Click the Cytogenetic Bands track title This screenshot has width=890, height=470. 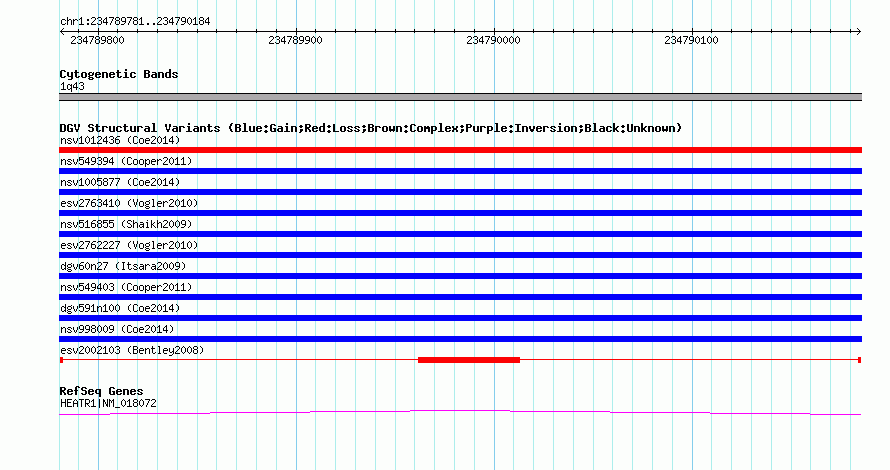(119, 74)
